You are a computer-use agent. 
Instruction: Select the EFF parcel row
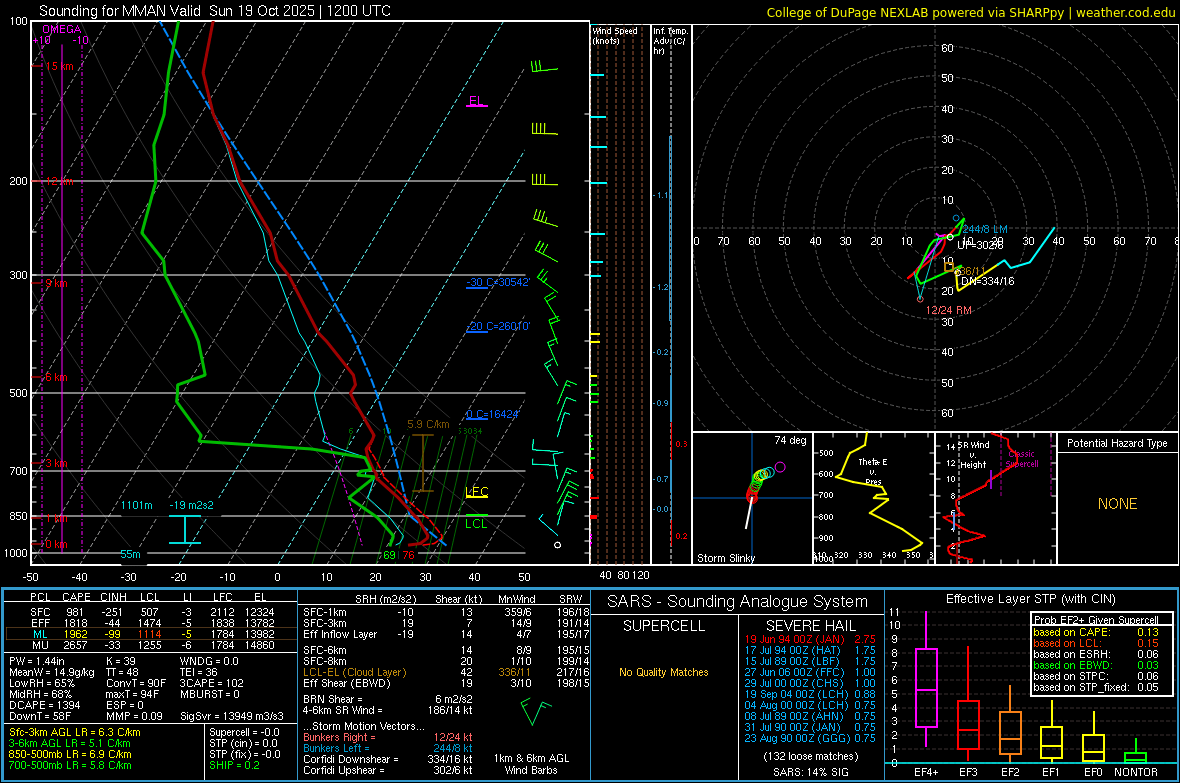pyautogui.click(x=152, y=623)
